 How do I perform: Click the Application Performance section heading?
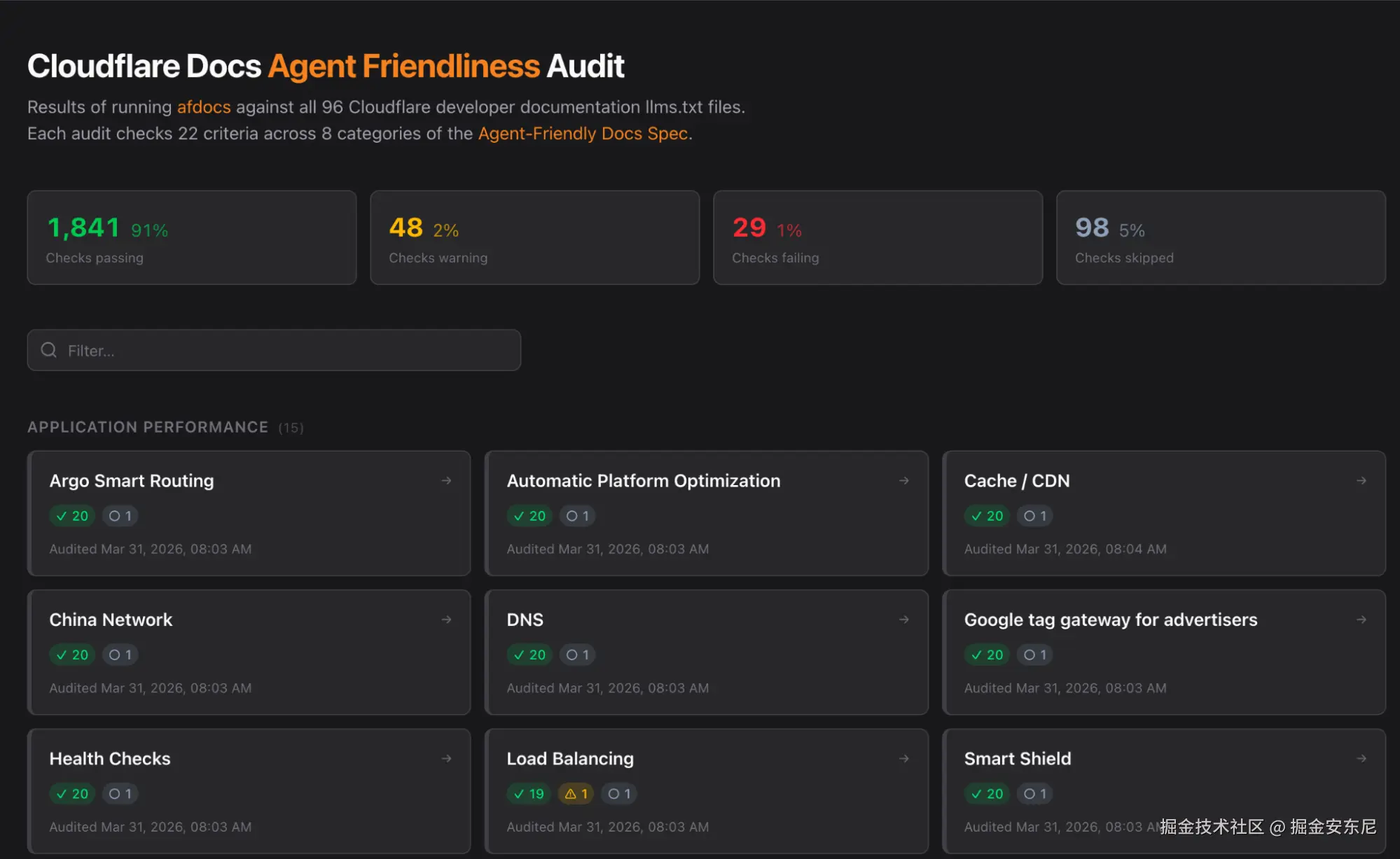[148, 427]
